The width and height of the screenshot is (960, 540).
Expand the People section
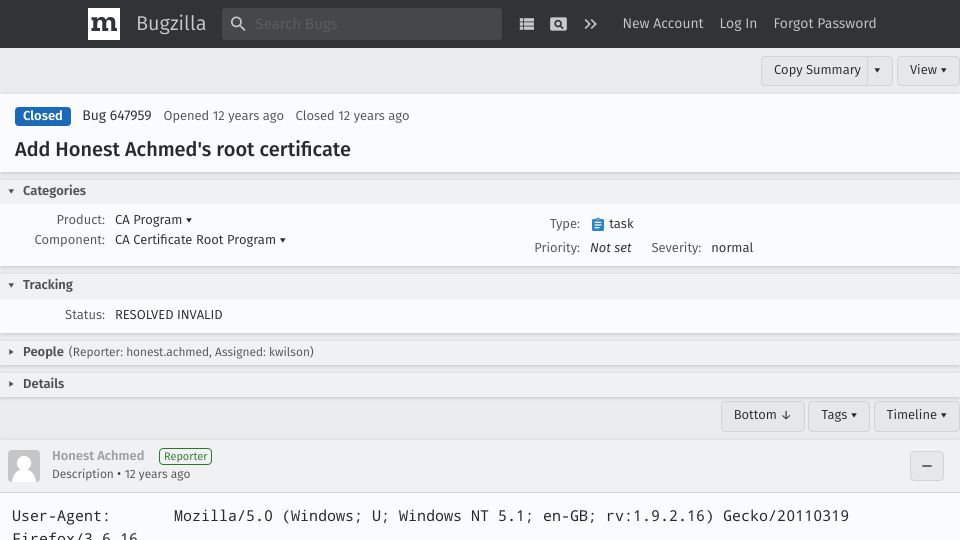[x=43, y=351]
